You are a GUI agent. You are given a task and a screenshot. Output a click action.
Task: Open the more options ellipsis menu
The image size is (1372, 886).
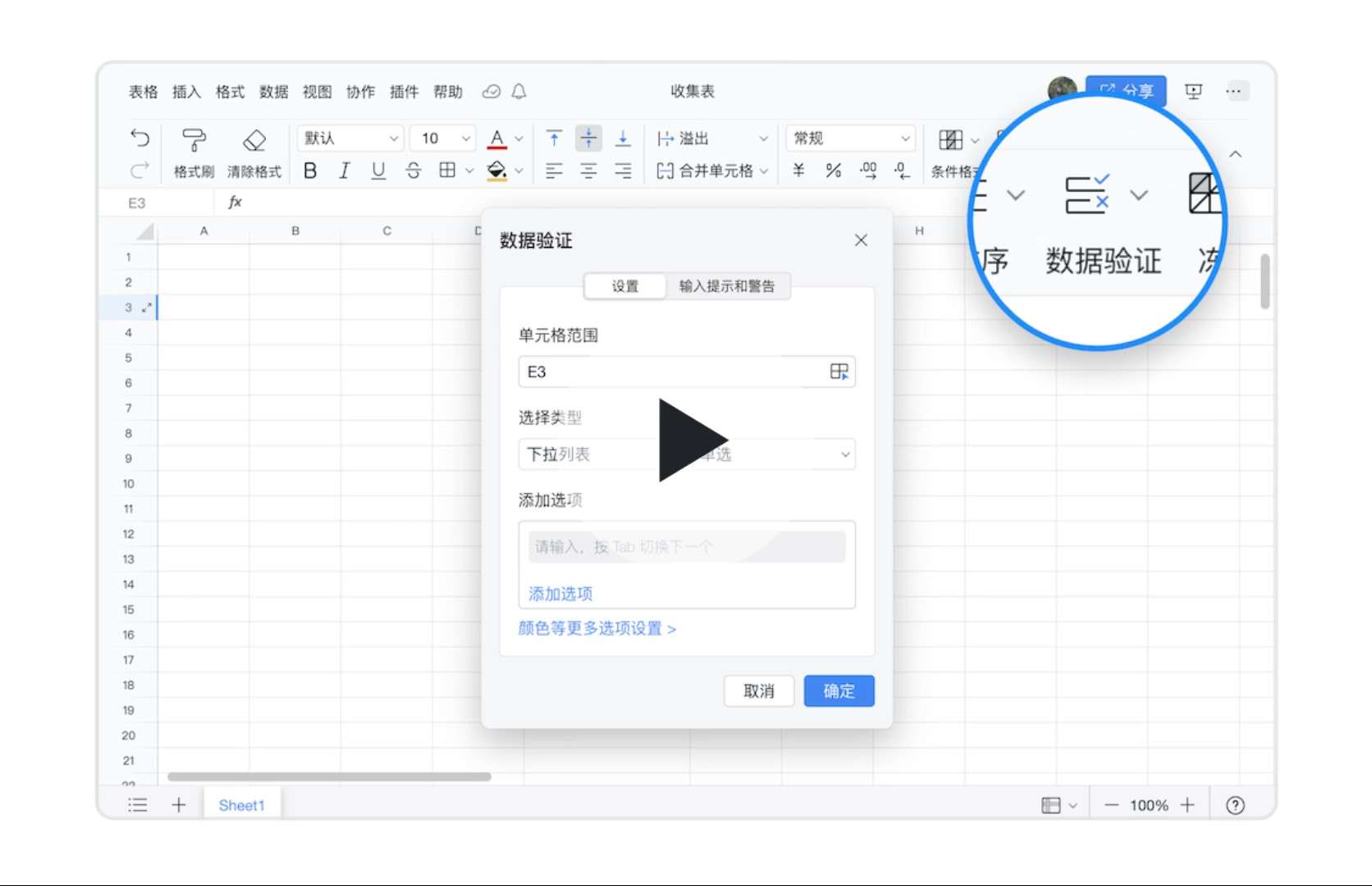[1233, 91]
